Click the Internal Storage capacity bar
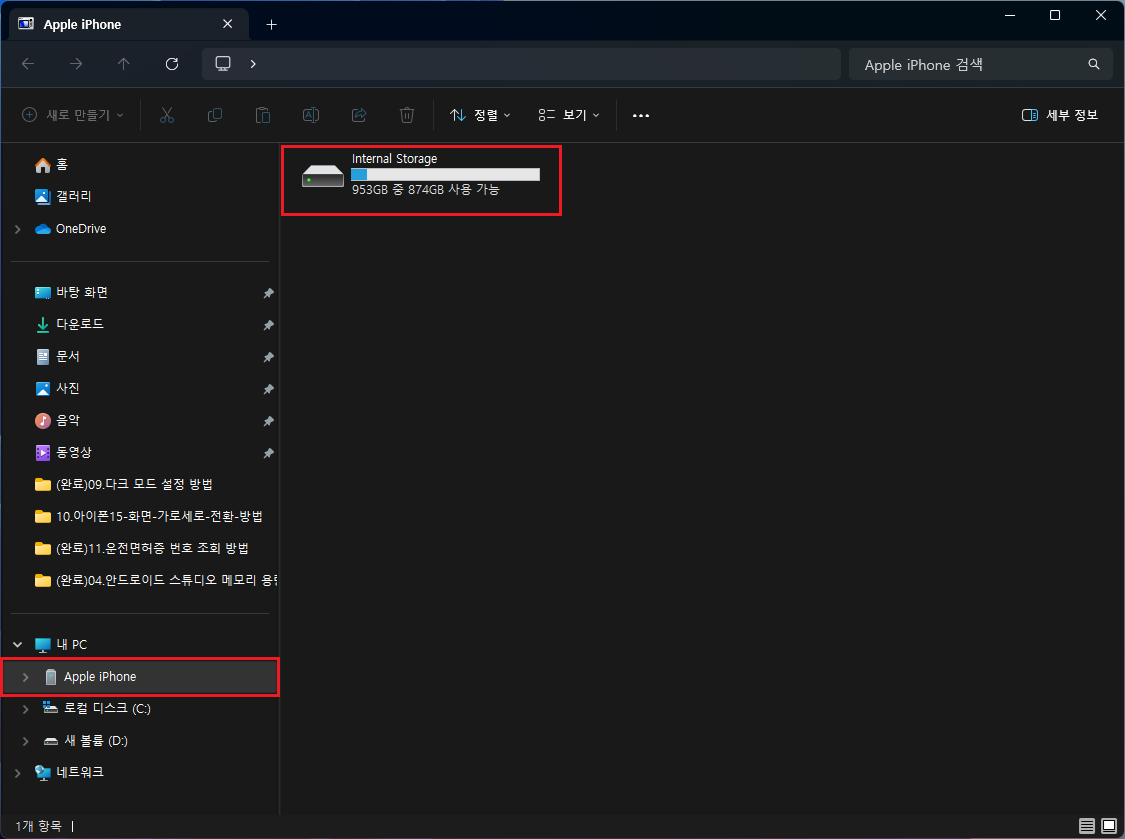 tap(445, 174)
